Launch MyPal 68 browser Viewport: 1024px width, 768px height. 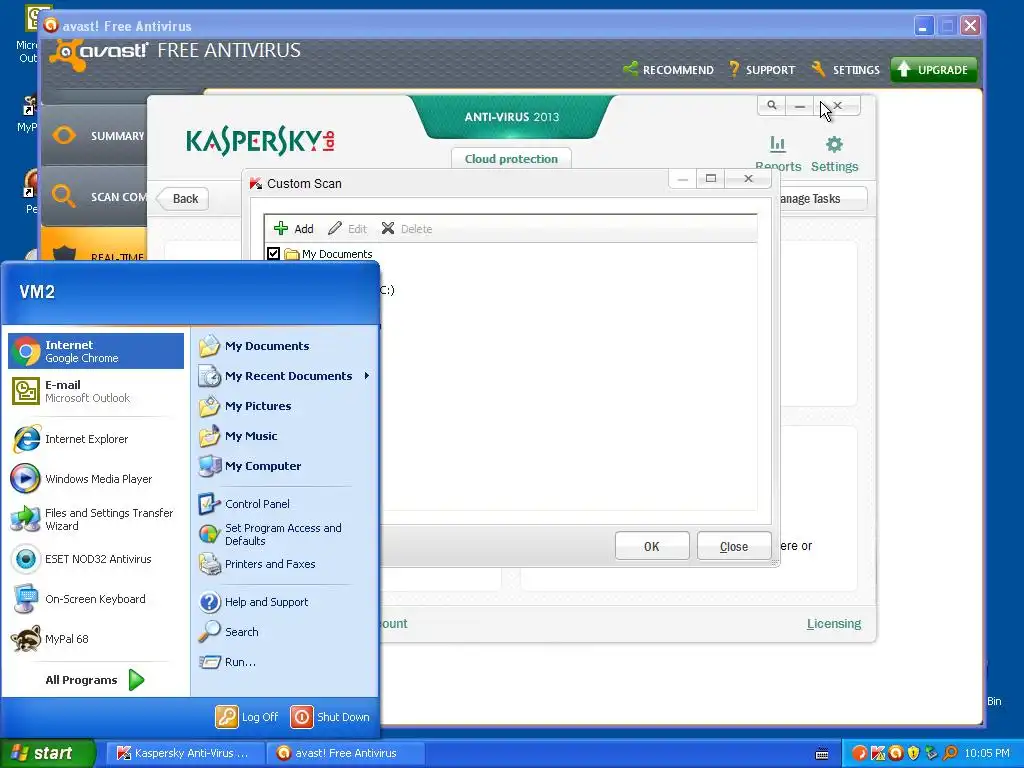coord(96,639)
